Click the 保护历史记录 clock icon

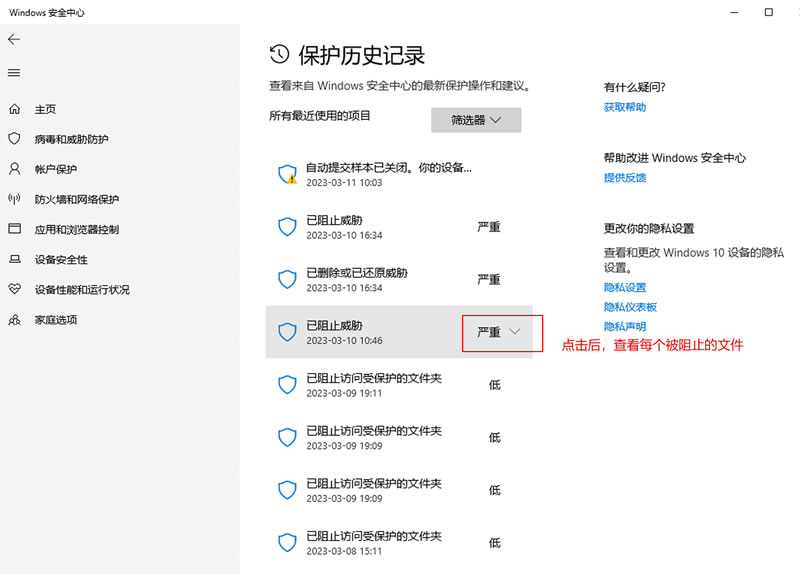[x=280, y=54]
